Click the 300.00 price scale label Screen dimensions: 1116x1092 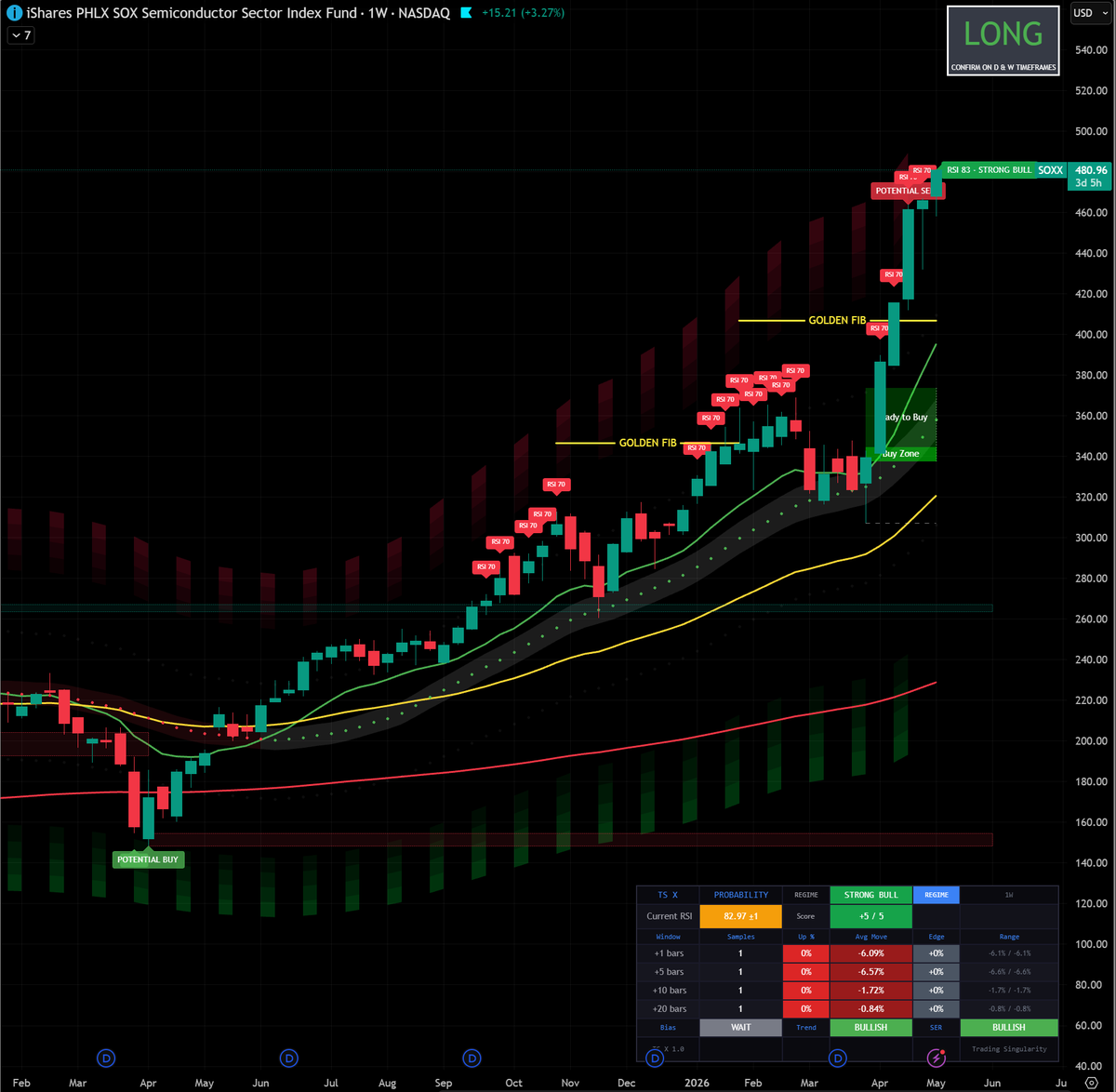pos(1091,538)
